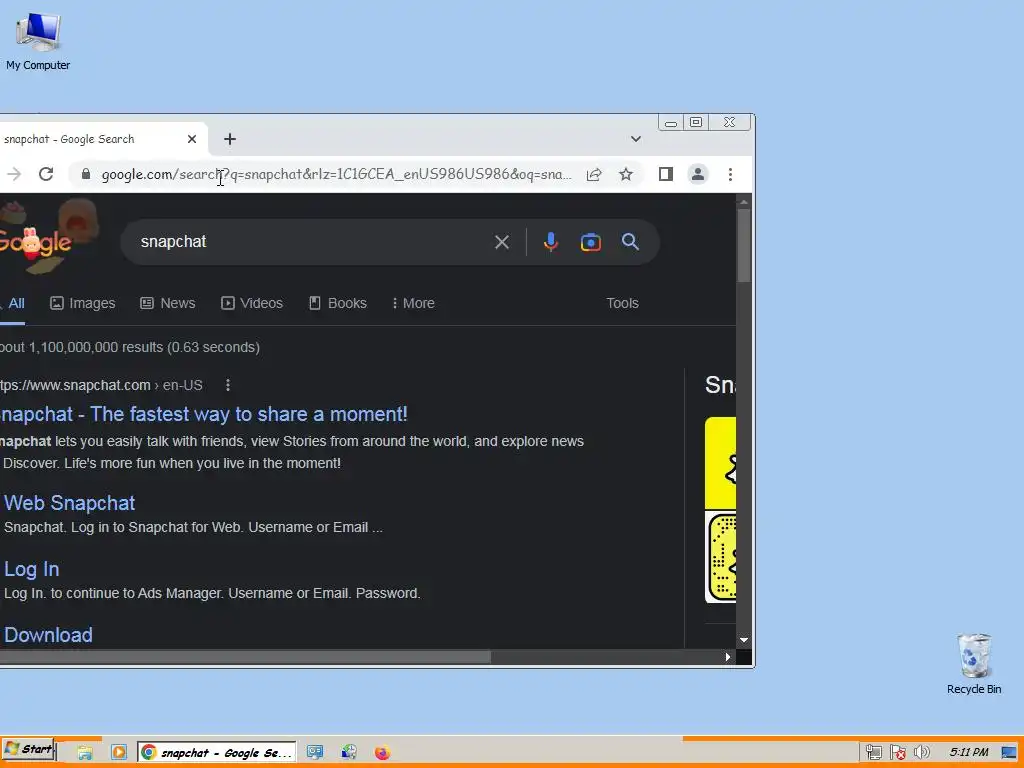
Task: Click the address bar URL
Action: (x=336, y=174)
